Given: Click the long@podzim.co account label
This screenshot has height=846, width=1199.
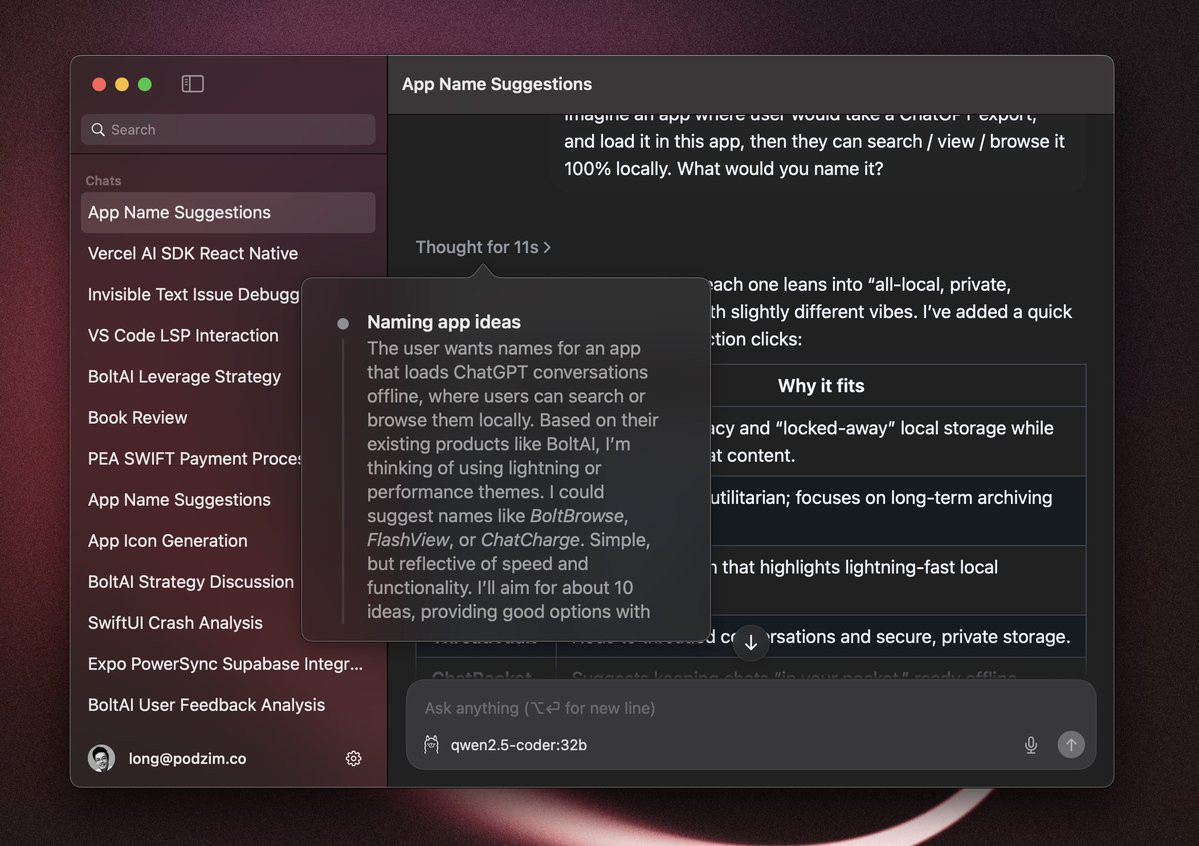Looking at the screenshot, I should 187,758.
